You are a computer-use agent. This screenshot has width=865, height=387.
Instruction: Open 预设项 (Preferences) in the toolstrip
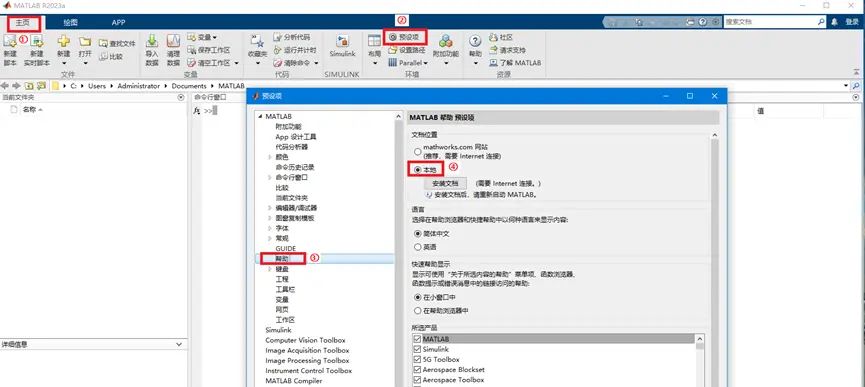click(x=405, y=37)
